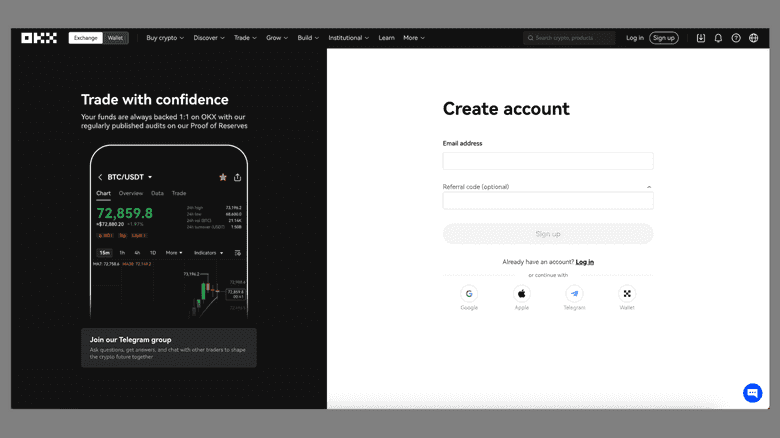
Task: Open the support chat bubble
Action: click(753, 393)
